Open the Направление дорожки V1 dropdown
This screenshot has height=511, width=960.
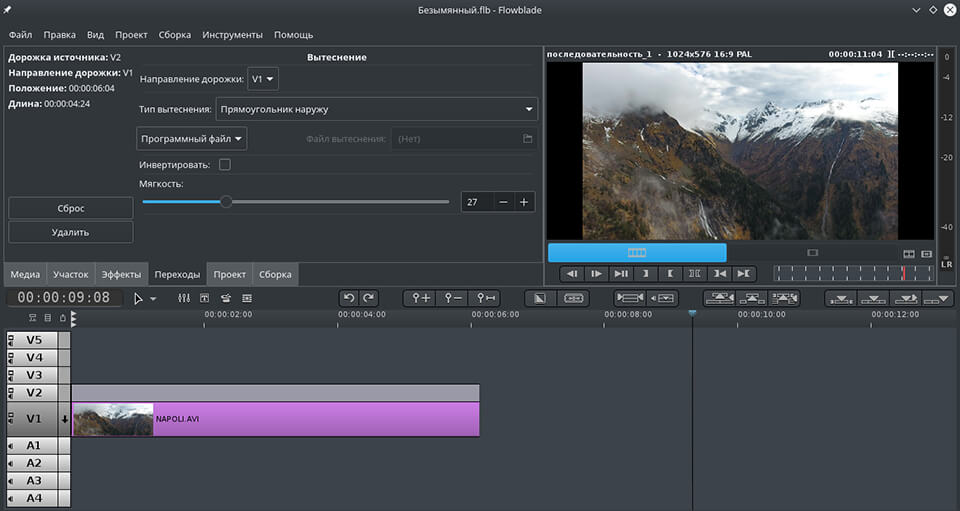coord(264,78)
